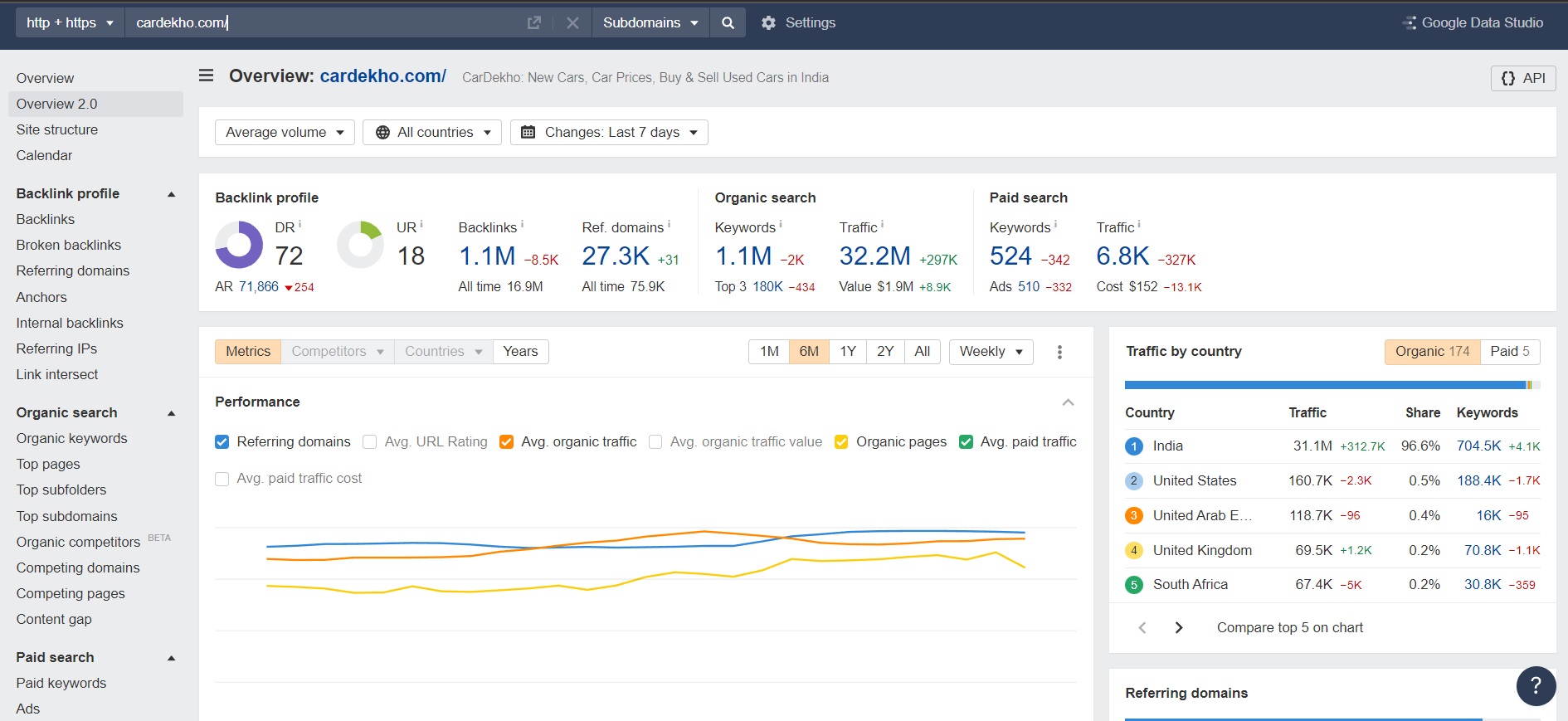Open the Weekly interval dropdown
Viewport: 1568px width, 721px height.
(991, 352)
